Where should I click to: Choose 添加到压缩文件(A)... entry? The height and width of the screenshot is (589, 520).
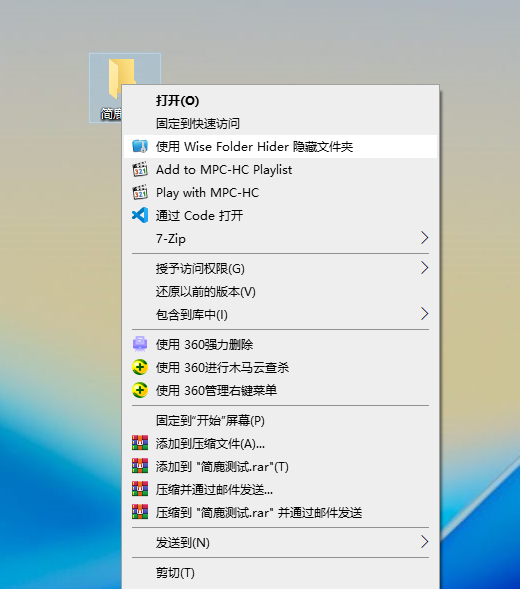(281, 444)
